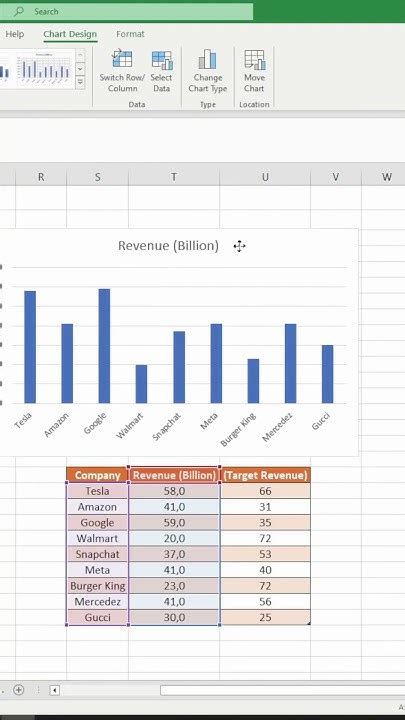Click the Walmart bar in chart
This screenshot has width=405, height=720.
point(141,384)
